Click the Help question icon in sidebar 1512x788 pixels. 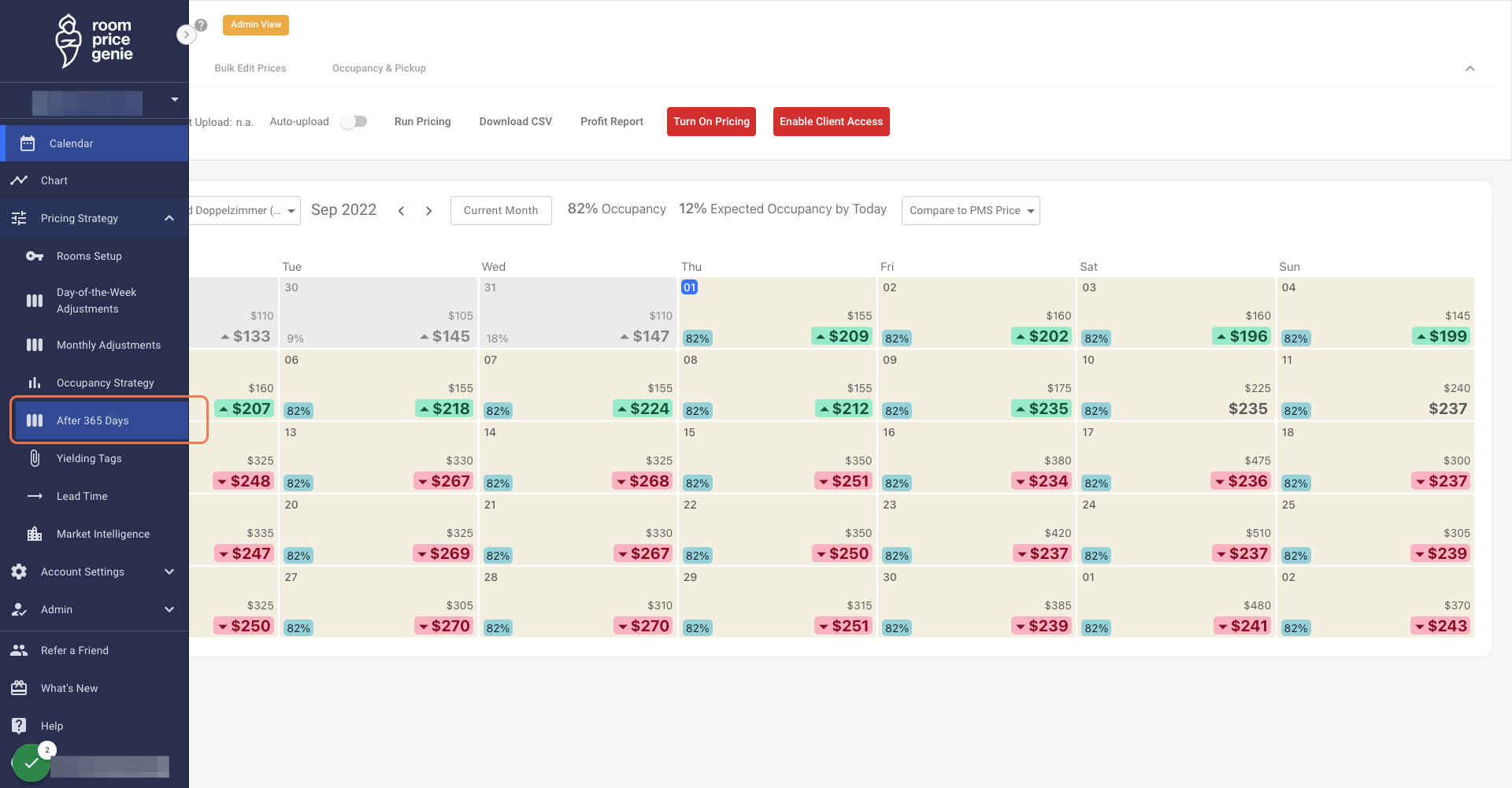19,726
